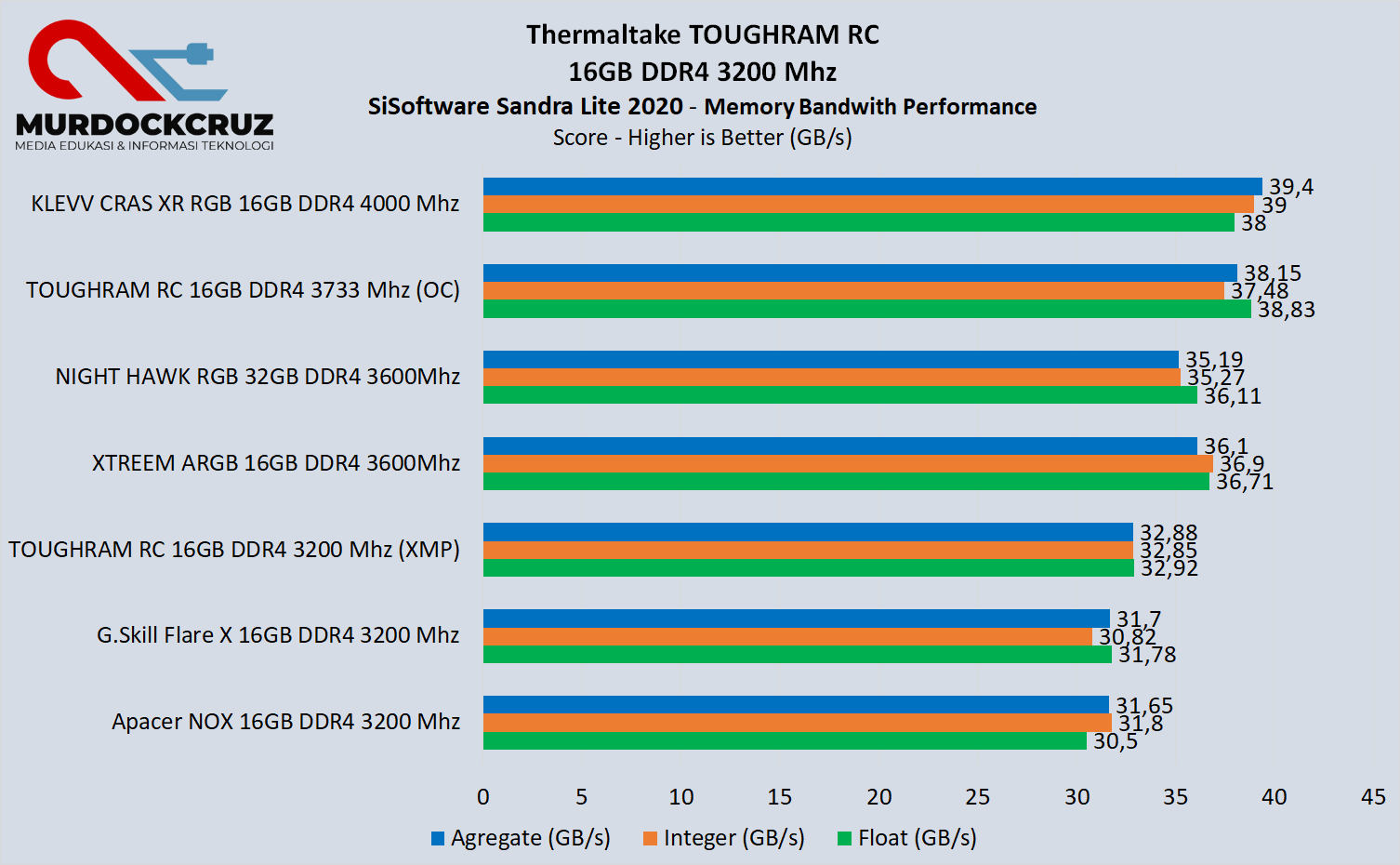The height and width of the screenshot is (865, 1400).
Task: Click the "SiSoftware Sandra Lite 2020" subtitle
Action: point(525,106)
